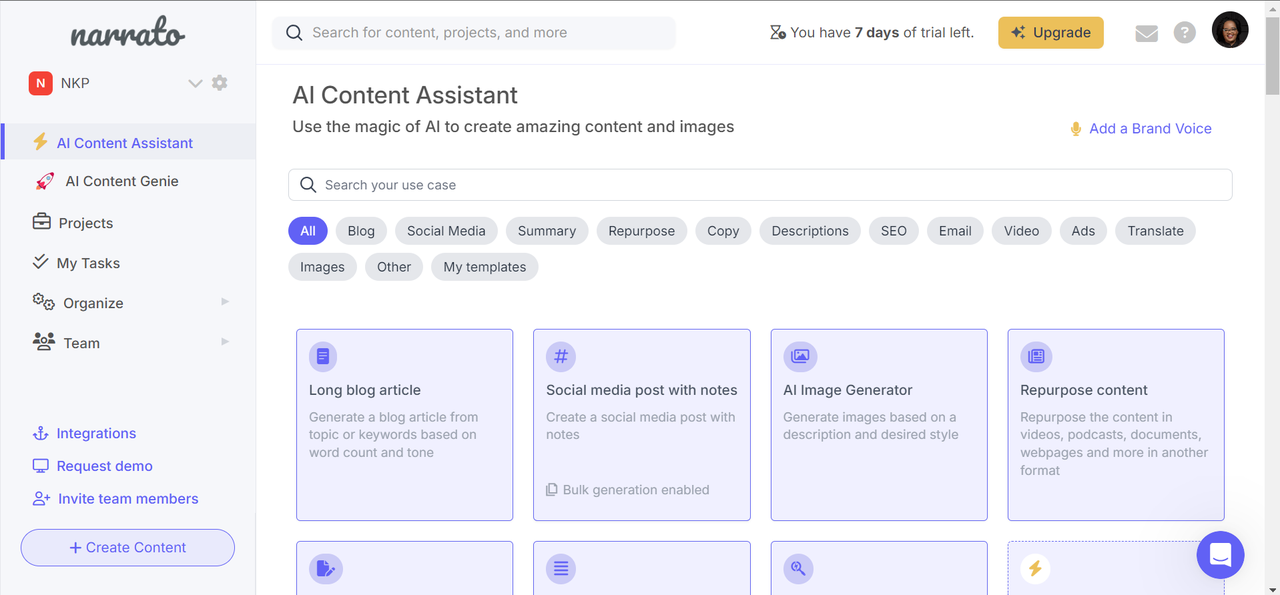1280x595 pixels.
Task: Expand the Team submenu arrow
Action: 225,342
